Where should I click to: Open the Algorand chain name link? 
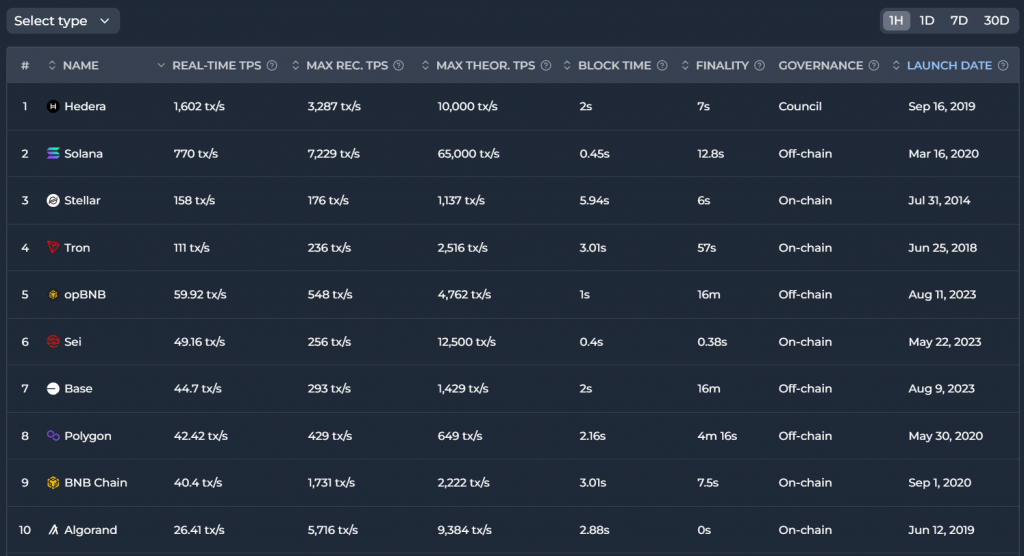[x=91, y=530]
